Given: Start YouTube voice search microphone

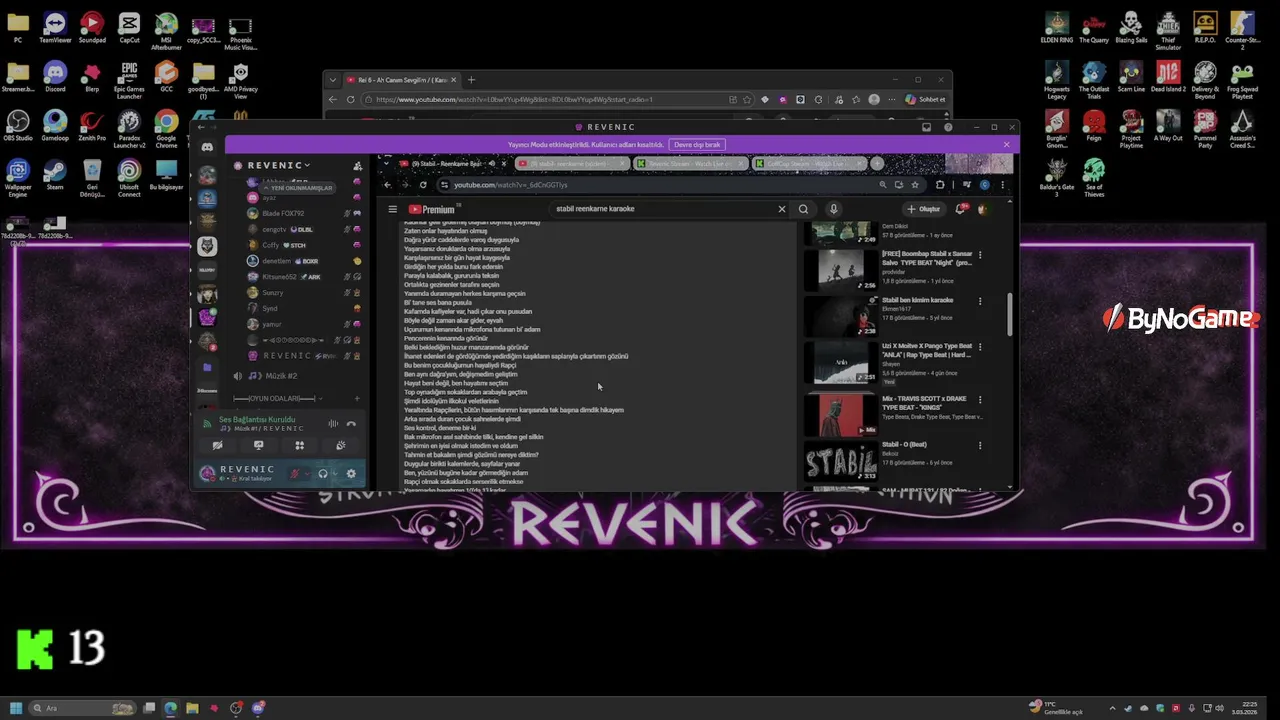Looking at the screenshot, I should click(x=833, y=209).
